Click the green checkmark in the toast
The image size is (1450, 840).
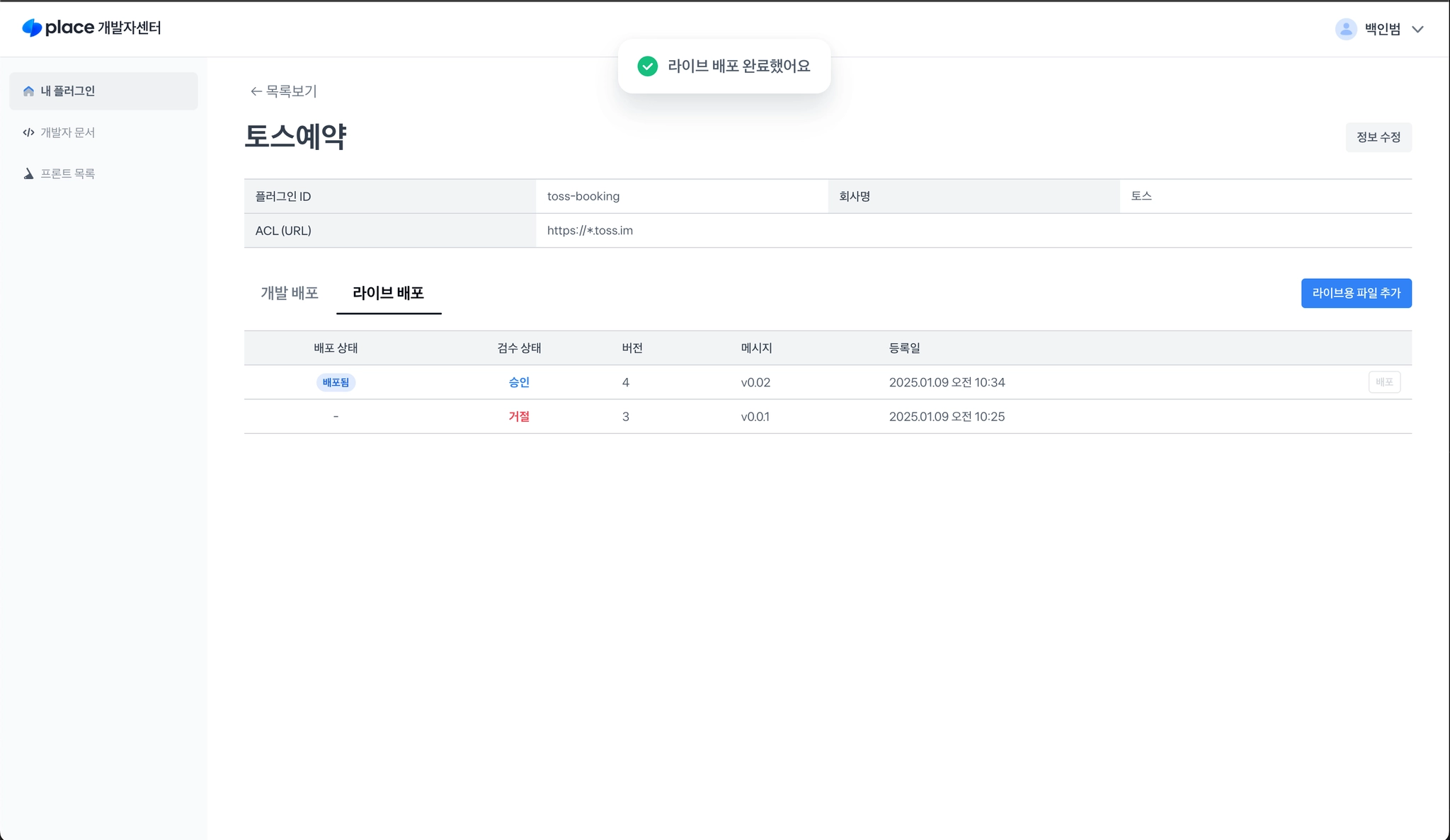point(647,66)
